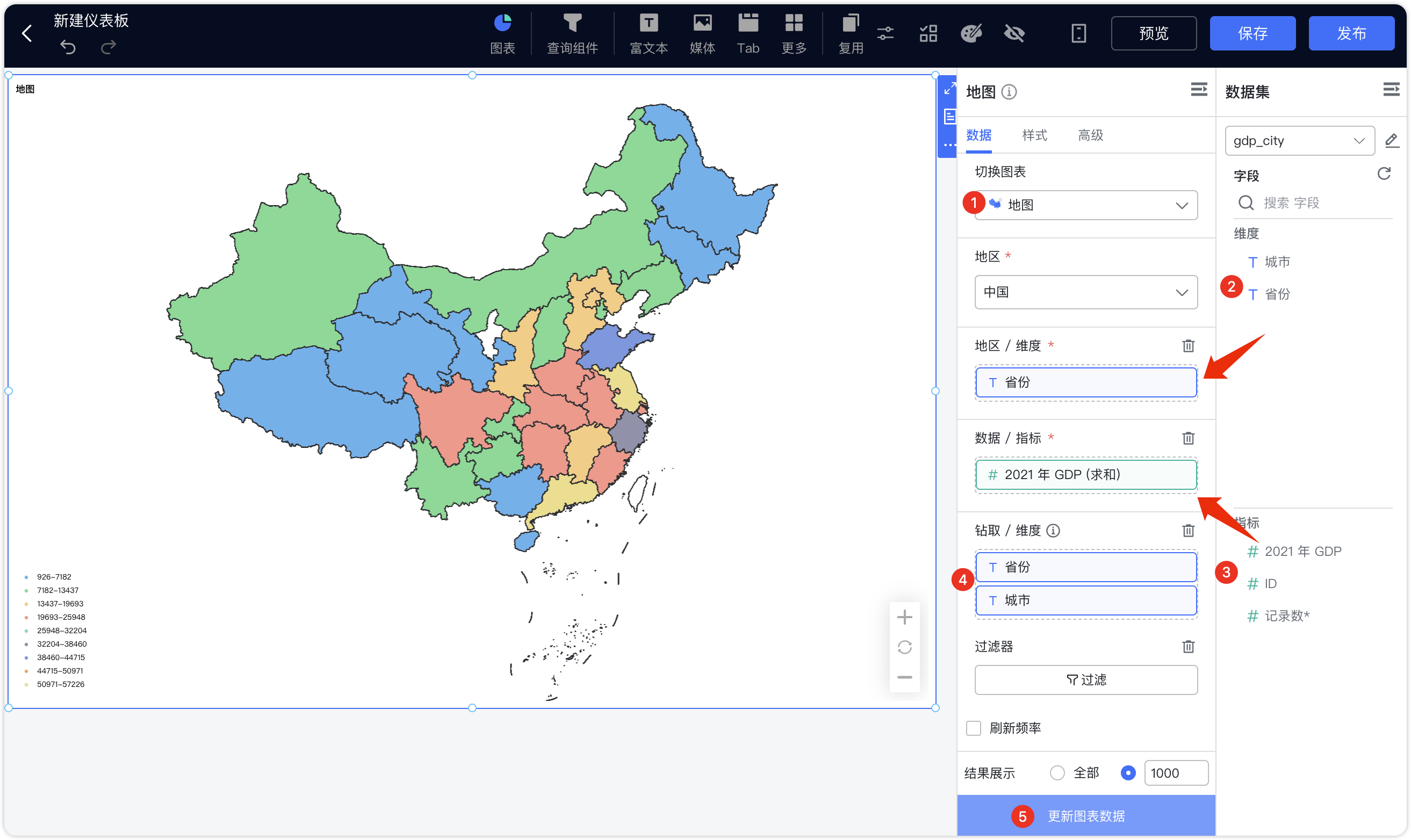Select the 2021 年 GDP metric field
The width and height of the screenshot is (1411, 840).
coord(1294,552)
